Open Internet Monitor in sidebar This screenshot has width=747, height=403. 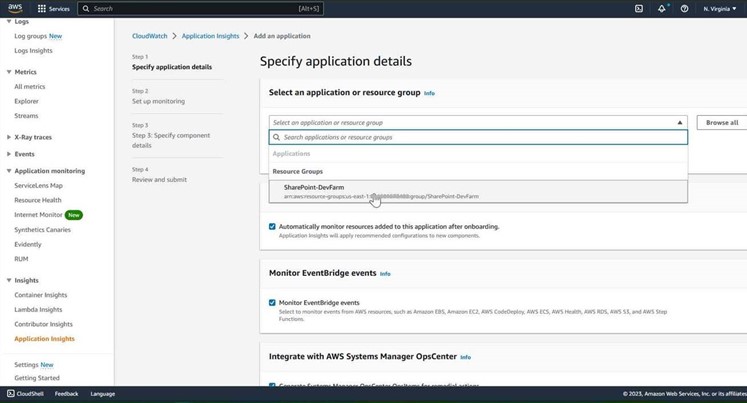click(38, 215)
